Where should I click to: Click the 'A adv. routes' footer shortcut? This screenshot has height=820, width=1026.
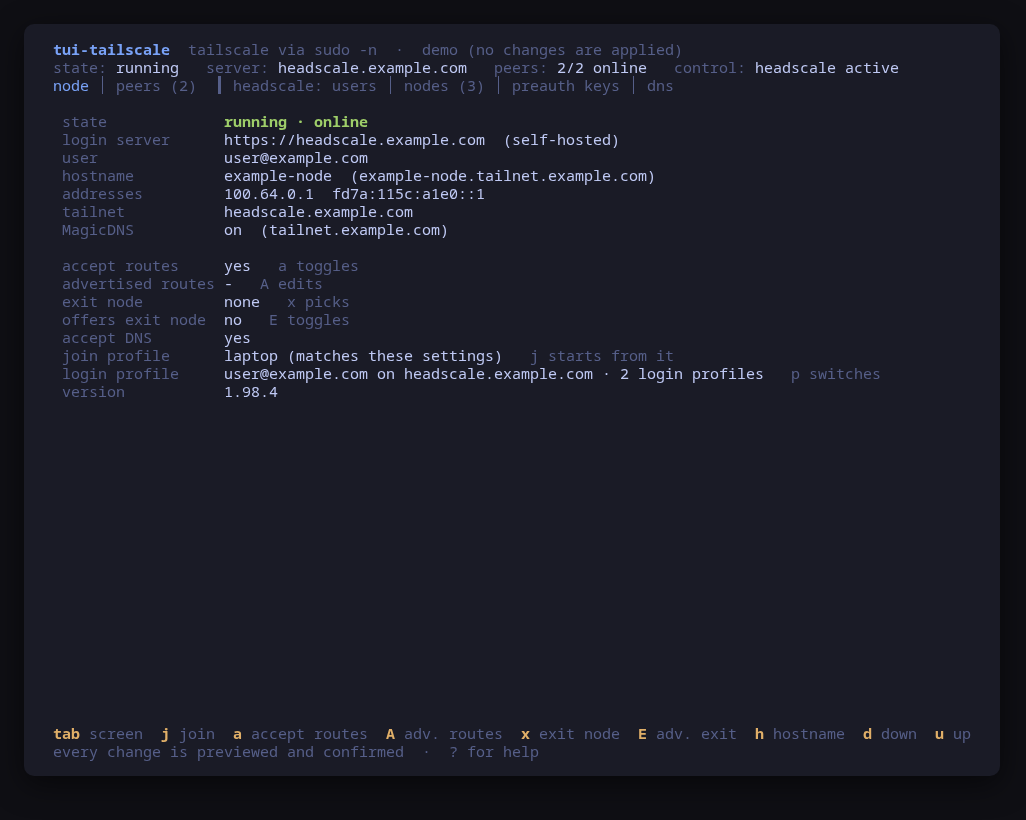click(444, 734)
